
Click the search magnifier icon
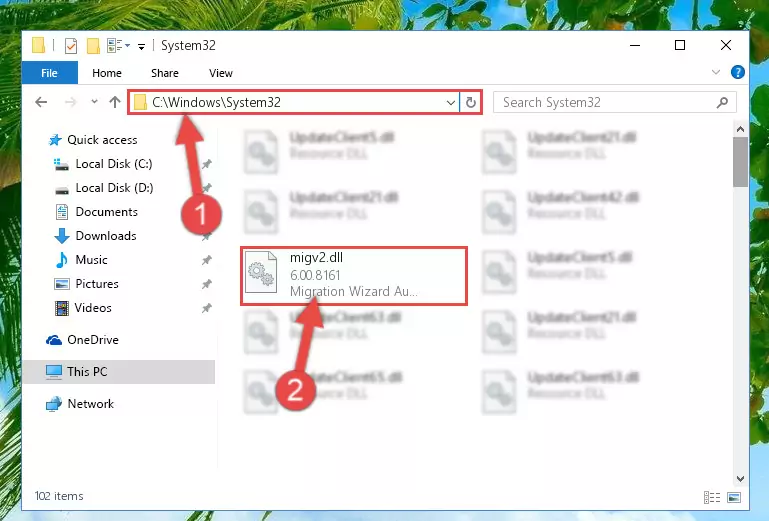point(722,103)
